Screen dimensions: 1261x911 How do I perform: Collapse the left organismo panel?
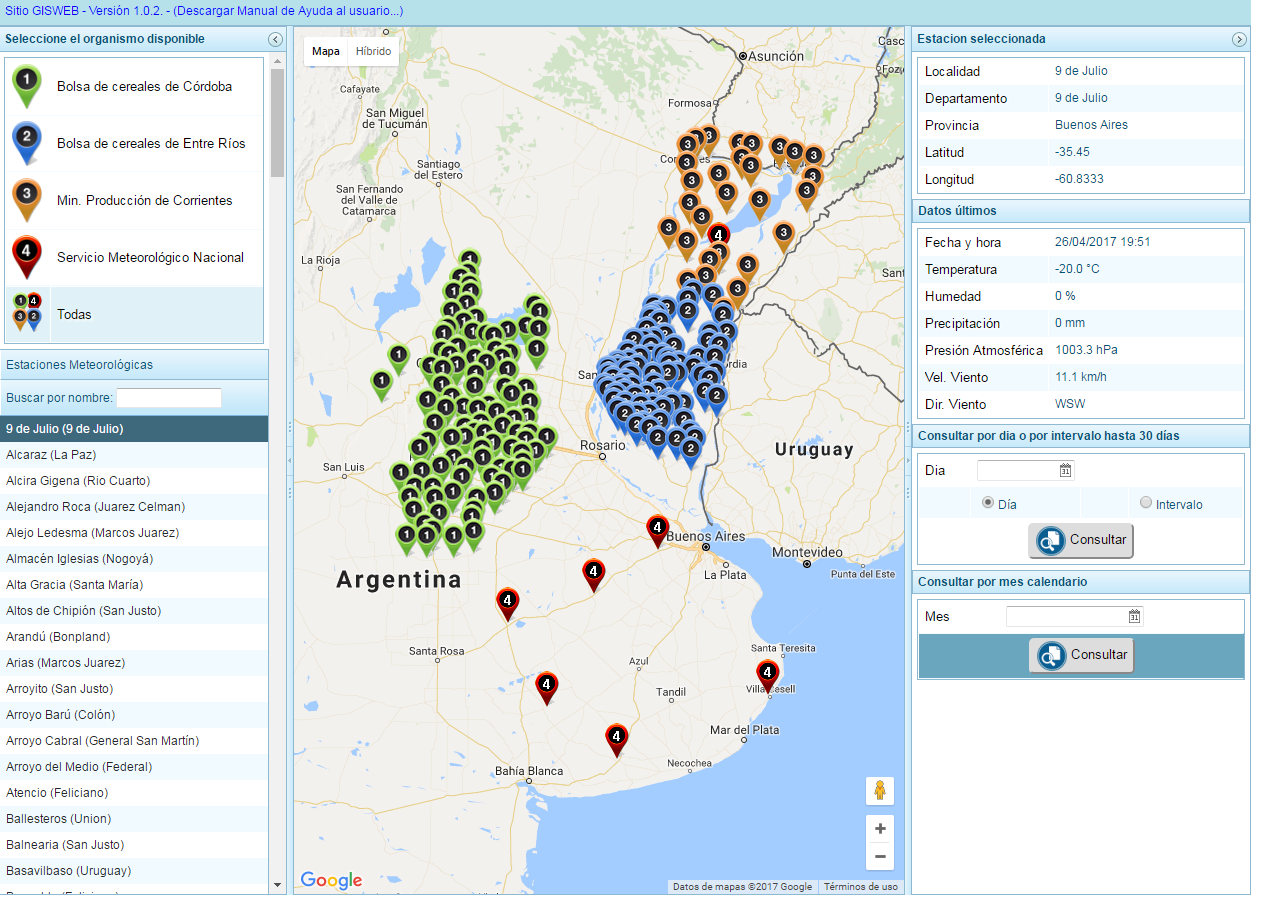coord(275,39)
